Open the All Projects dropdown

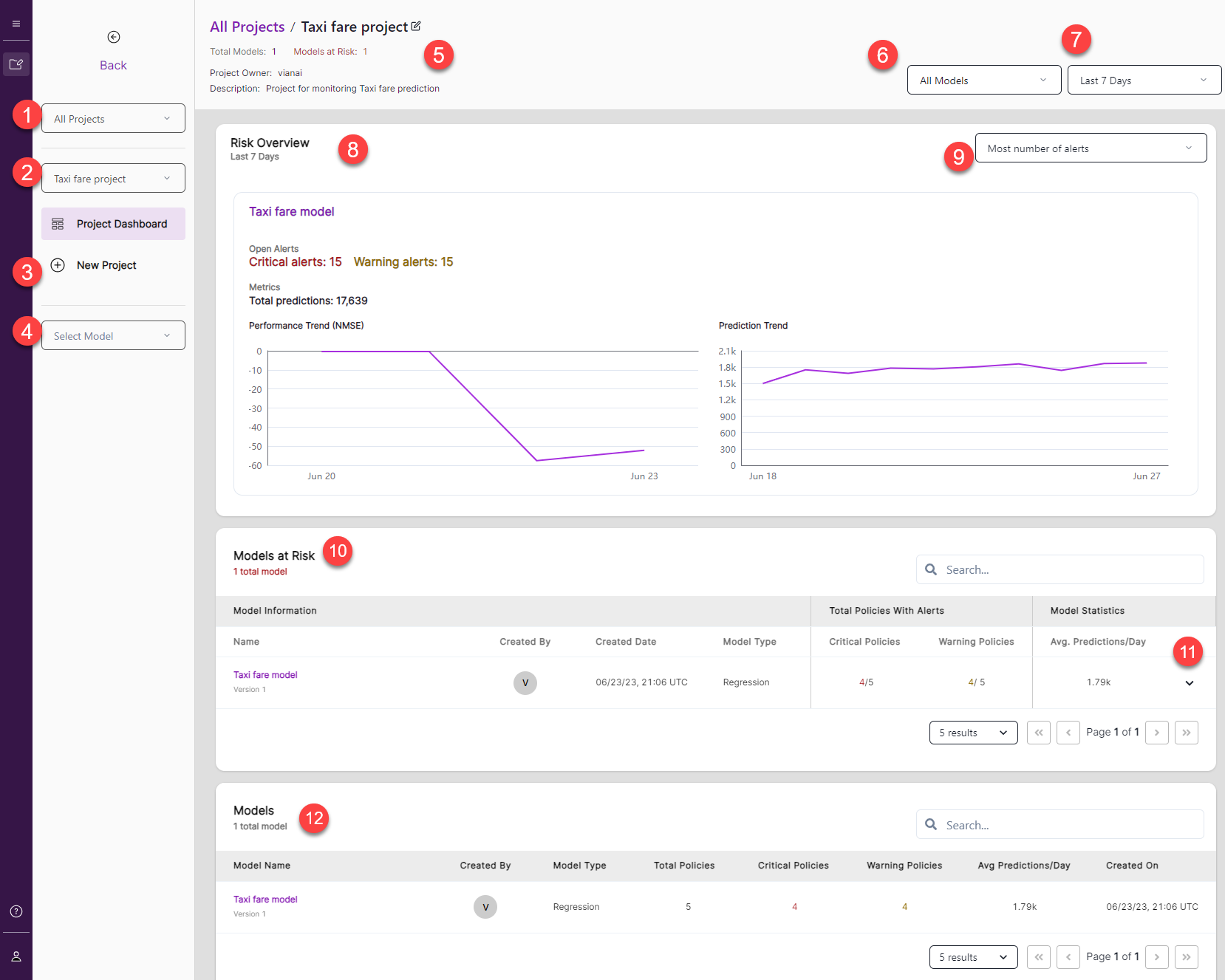pyautogui.click(x=113, y=118)
